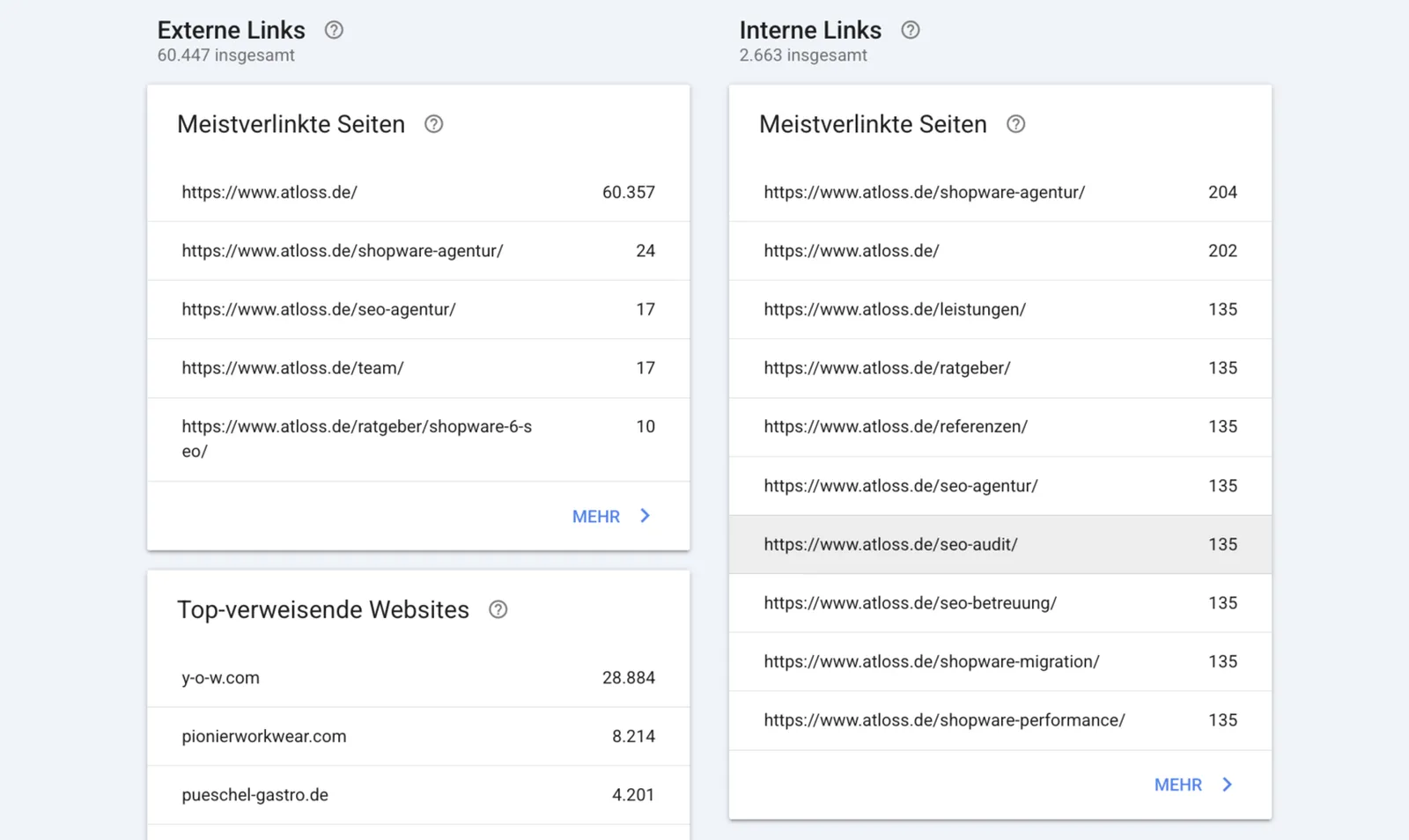Click the Externe Links heading
Viewport: 1409px width, 840px height.
pos(232,30)
